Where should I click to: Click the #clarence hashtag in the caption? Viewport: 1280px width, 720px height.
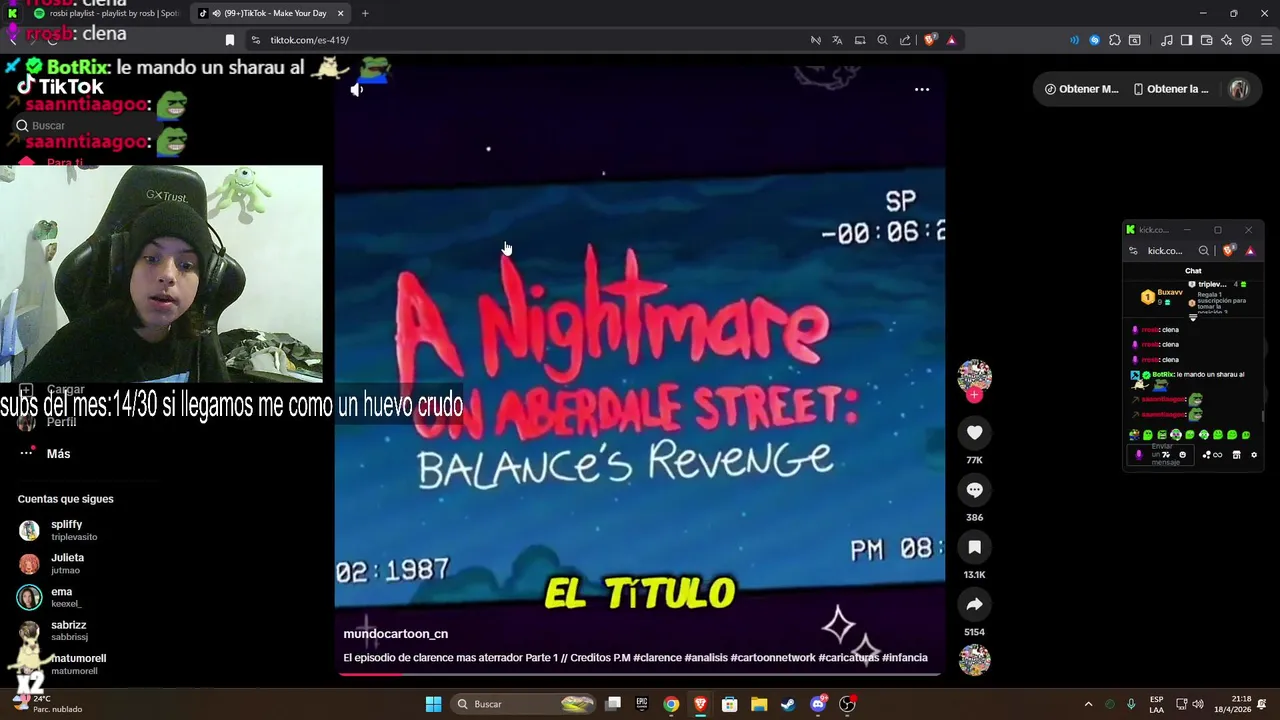coord(657,658)
